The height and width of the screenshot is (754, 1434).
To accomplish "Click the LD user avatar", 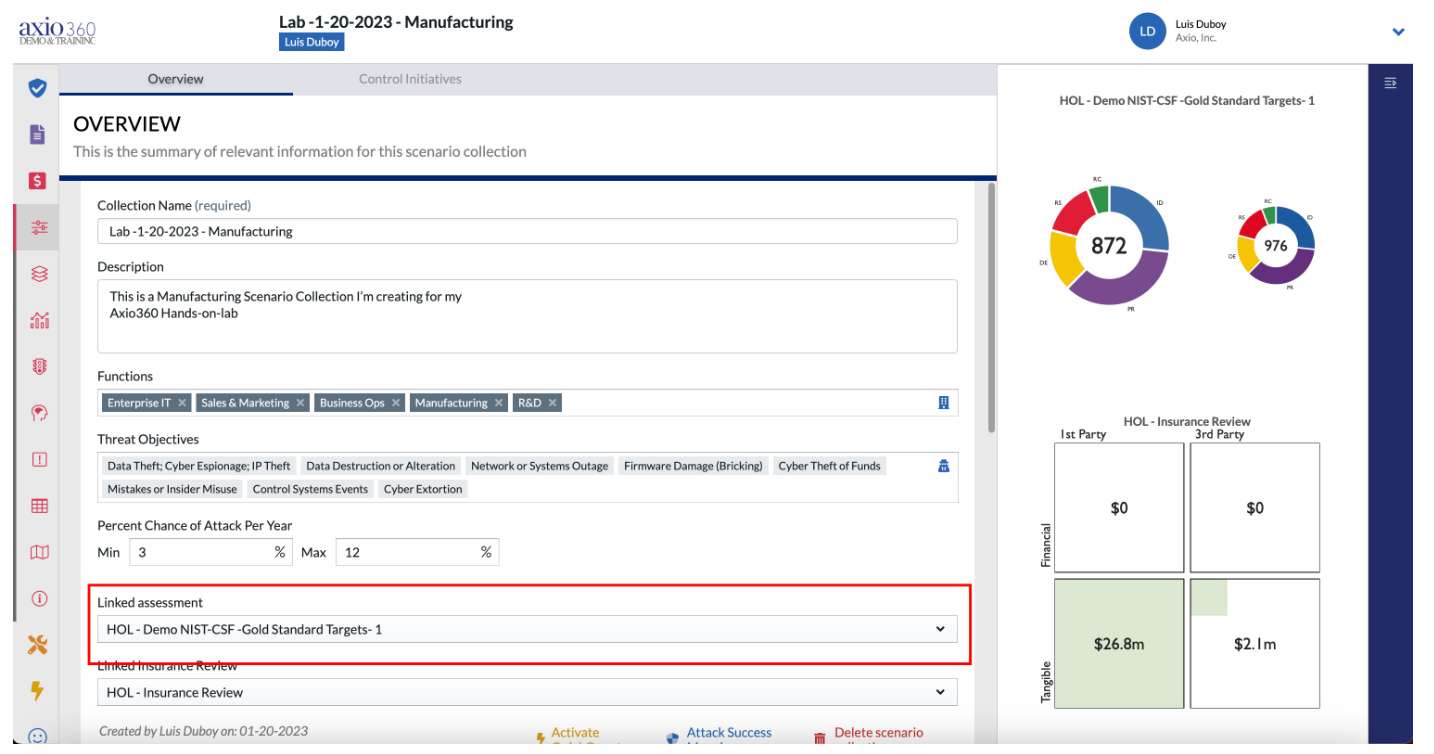I will click(x=1147, y=31).
